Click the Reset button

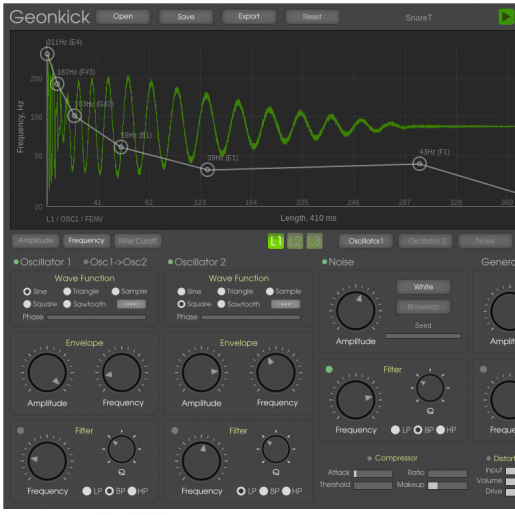click(312, 17)
